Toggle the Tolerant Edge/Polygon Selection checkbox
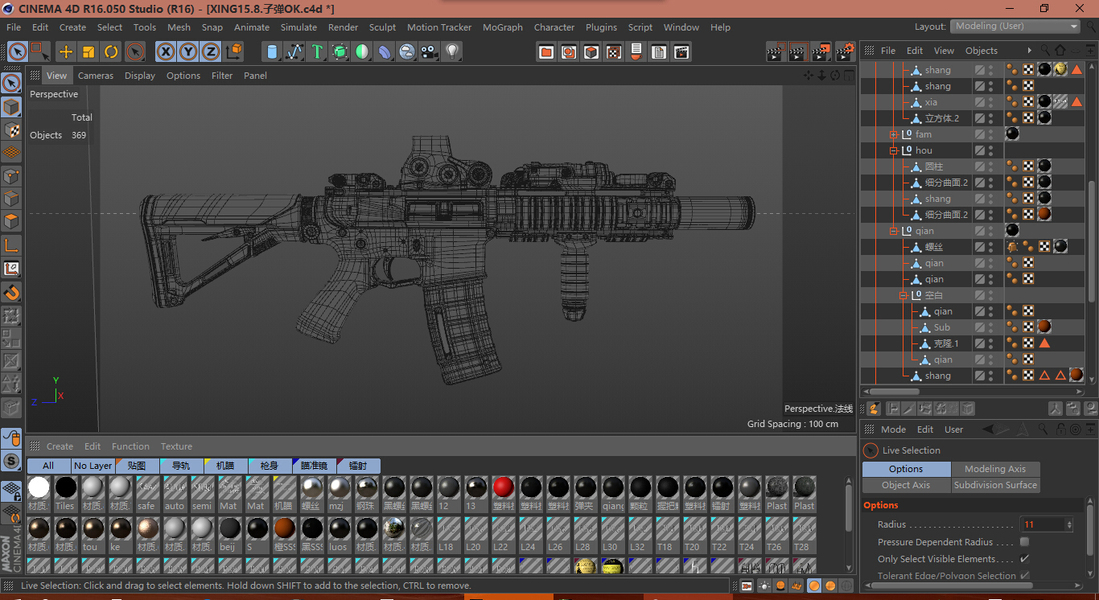The width and height of the screenshot is (1099, 600). point(1025,575)
